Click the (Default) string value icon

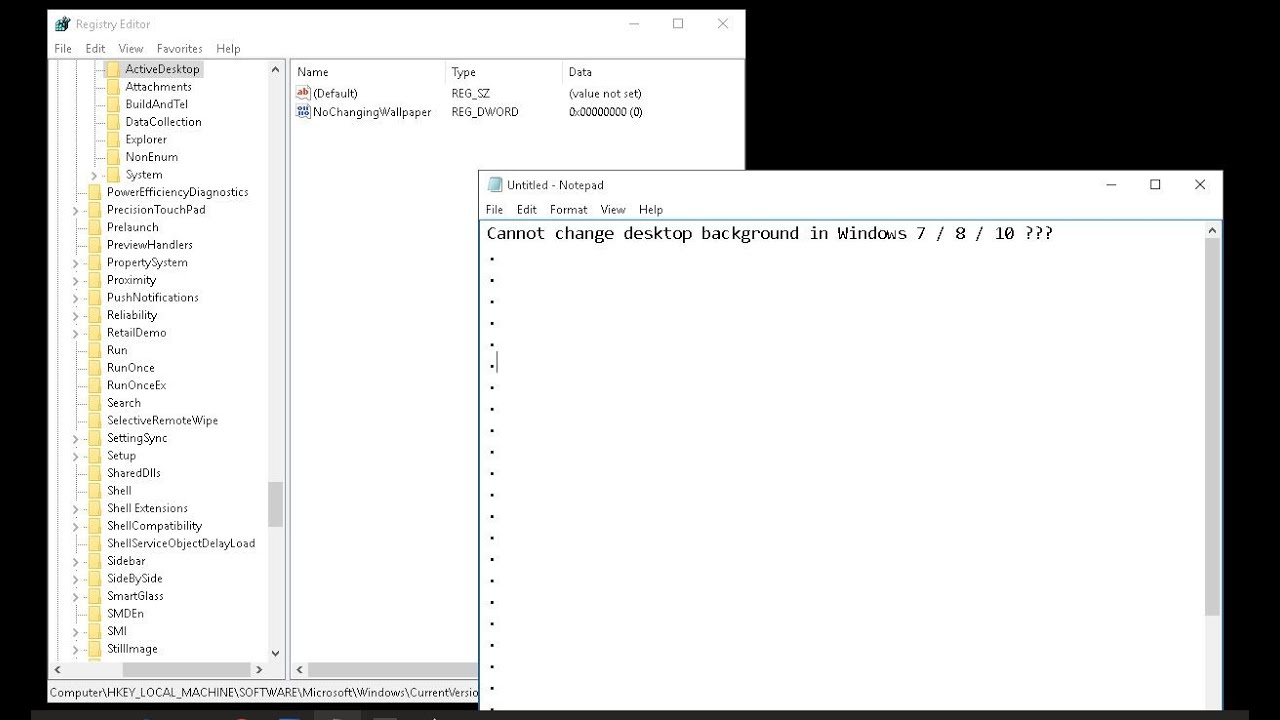(304, 93)
